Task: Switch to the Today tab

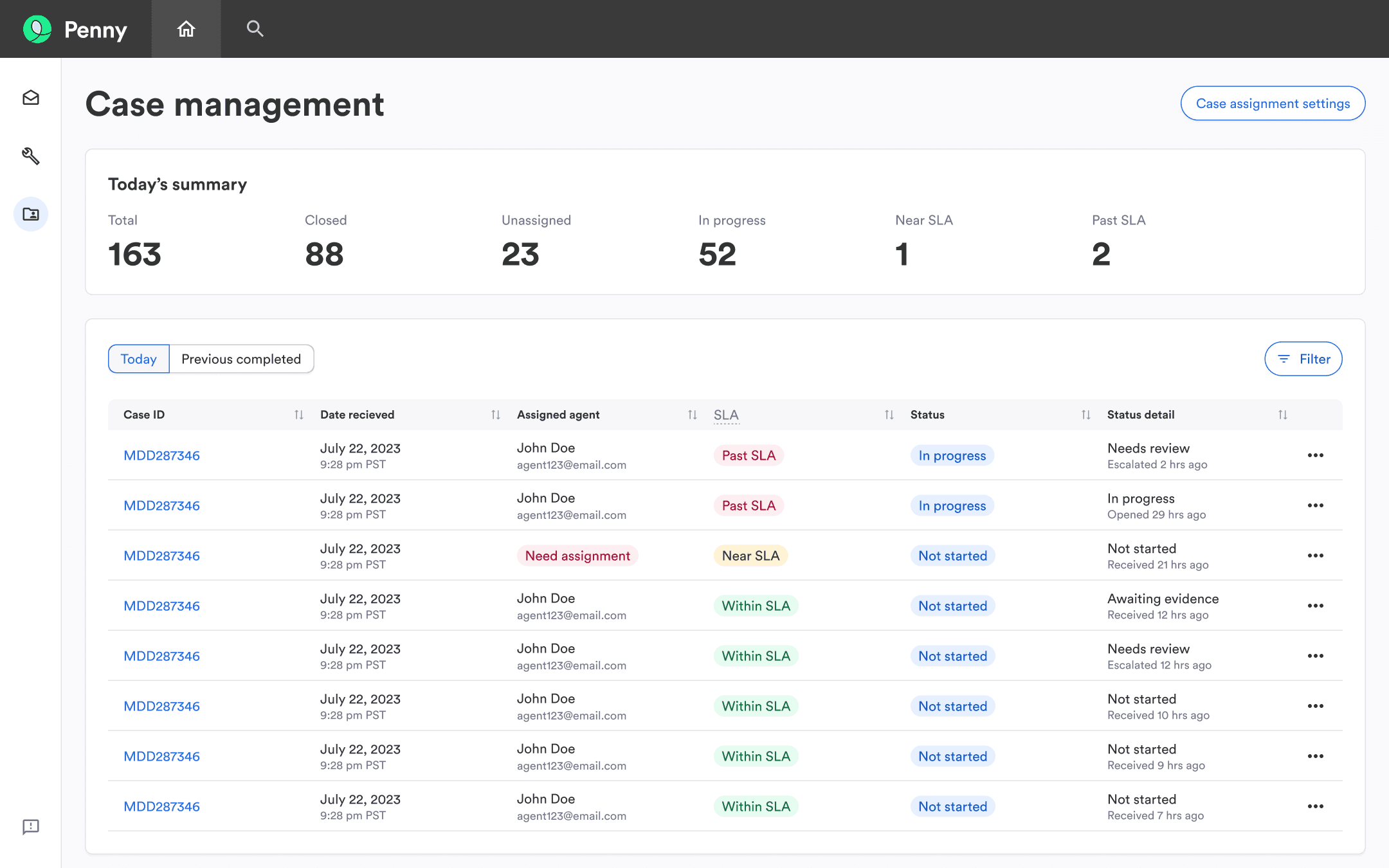Action: (139, 359)
